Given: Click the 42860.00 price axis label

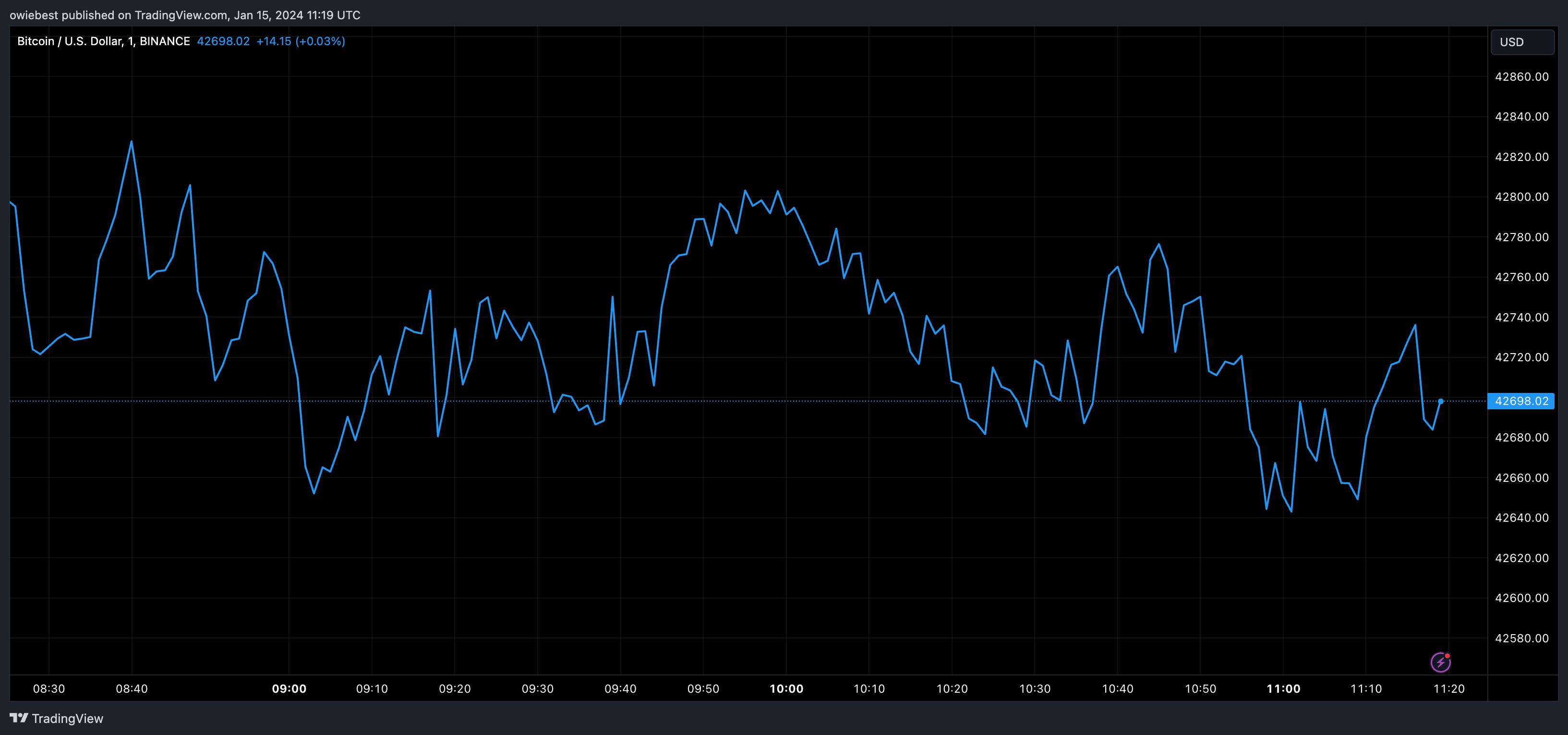Looking at the screenshot, I should 1522,77.
